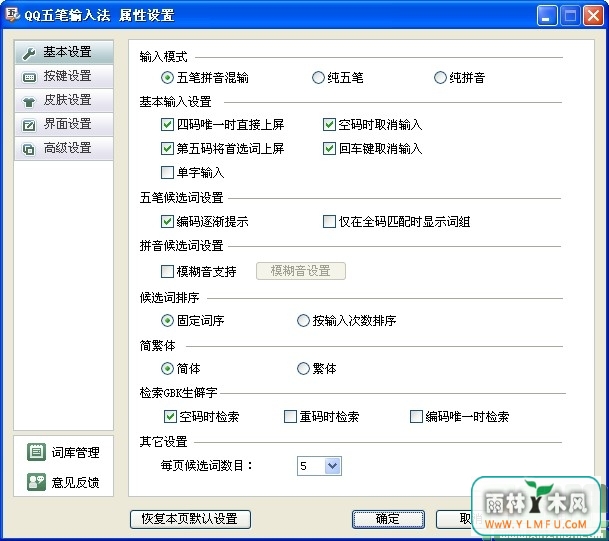Click the 确定 button
Image resolution: width=609 pixels, height=541 pixels.
pos(388,519)
